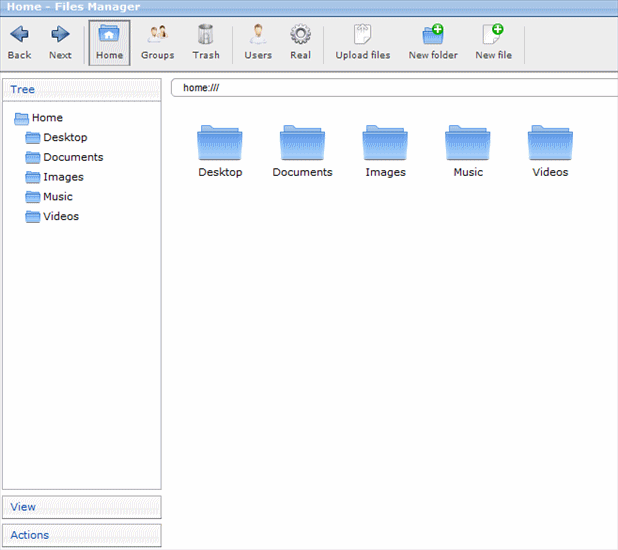The width and height of the screenshot is (618, 550).
Task: Select Documents in the sidebar tree
Action: click(x=72, y=157)
